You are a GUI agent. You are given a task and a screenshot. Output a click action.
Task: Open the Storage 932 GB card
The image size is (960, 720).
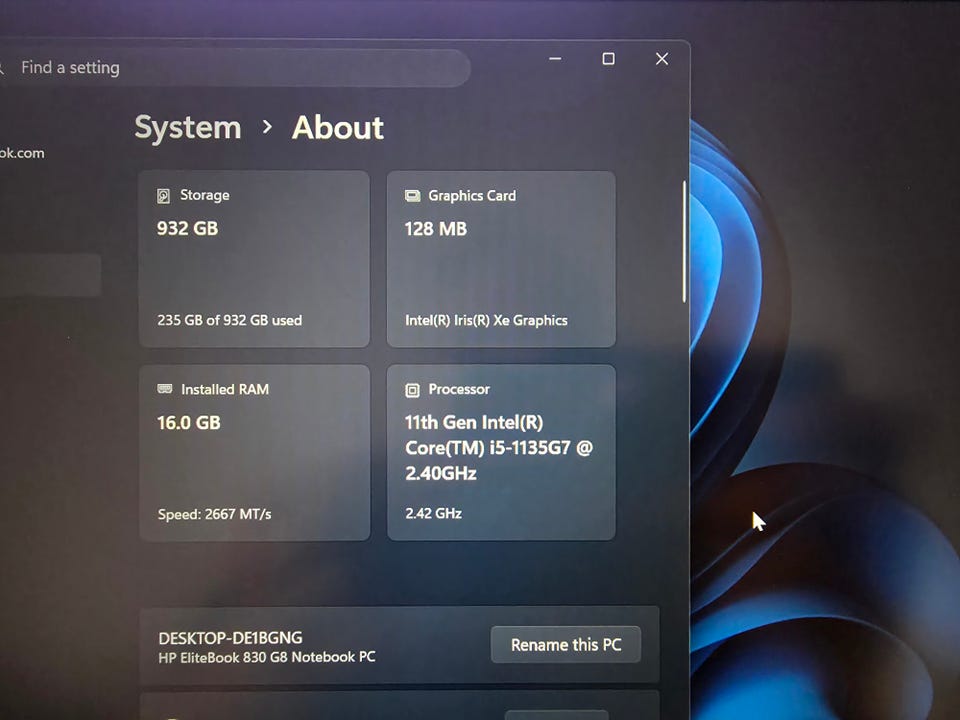coord(254,259)
